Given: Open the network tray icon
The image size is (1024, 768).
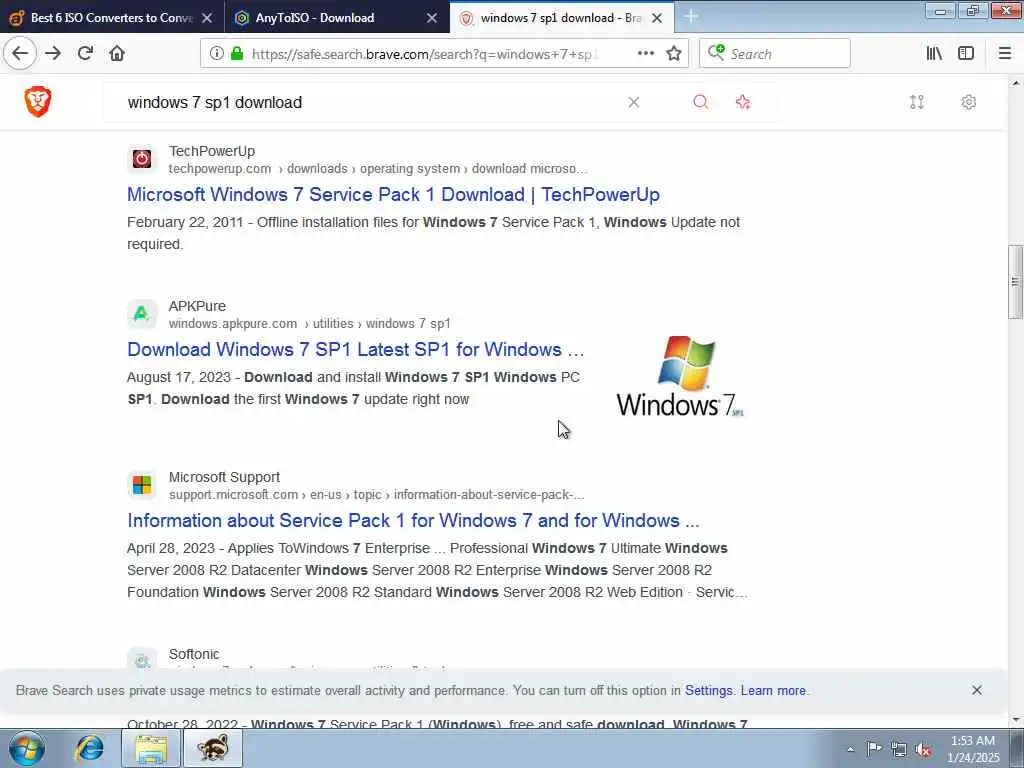Looking at the screenshot, I should coord(899,749).
